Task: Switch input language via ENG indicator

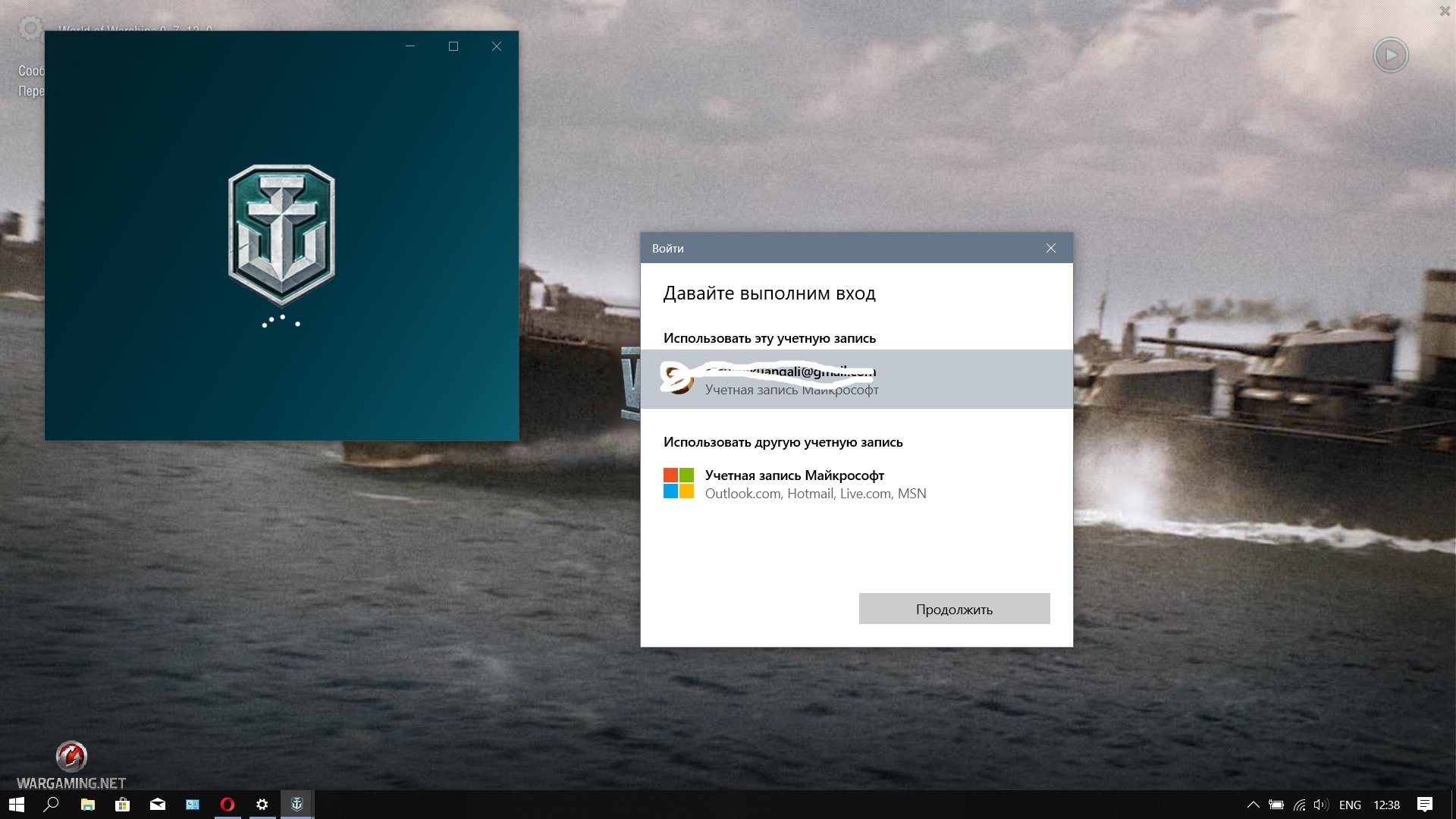Action: pos(1350,805)
